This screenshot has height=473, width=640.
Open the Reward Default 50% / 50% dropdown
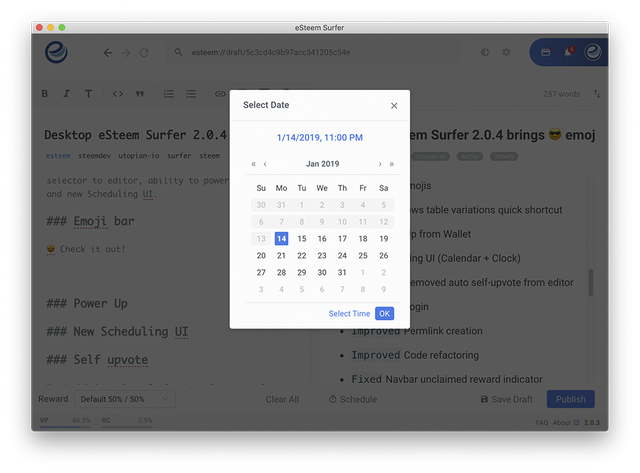point(125,399)
